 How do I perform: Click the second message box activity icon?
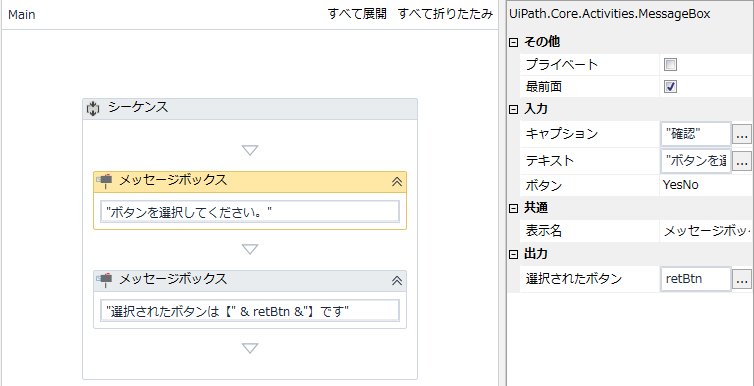coord(104,279)
